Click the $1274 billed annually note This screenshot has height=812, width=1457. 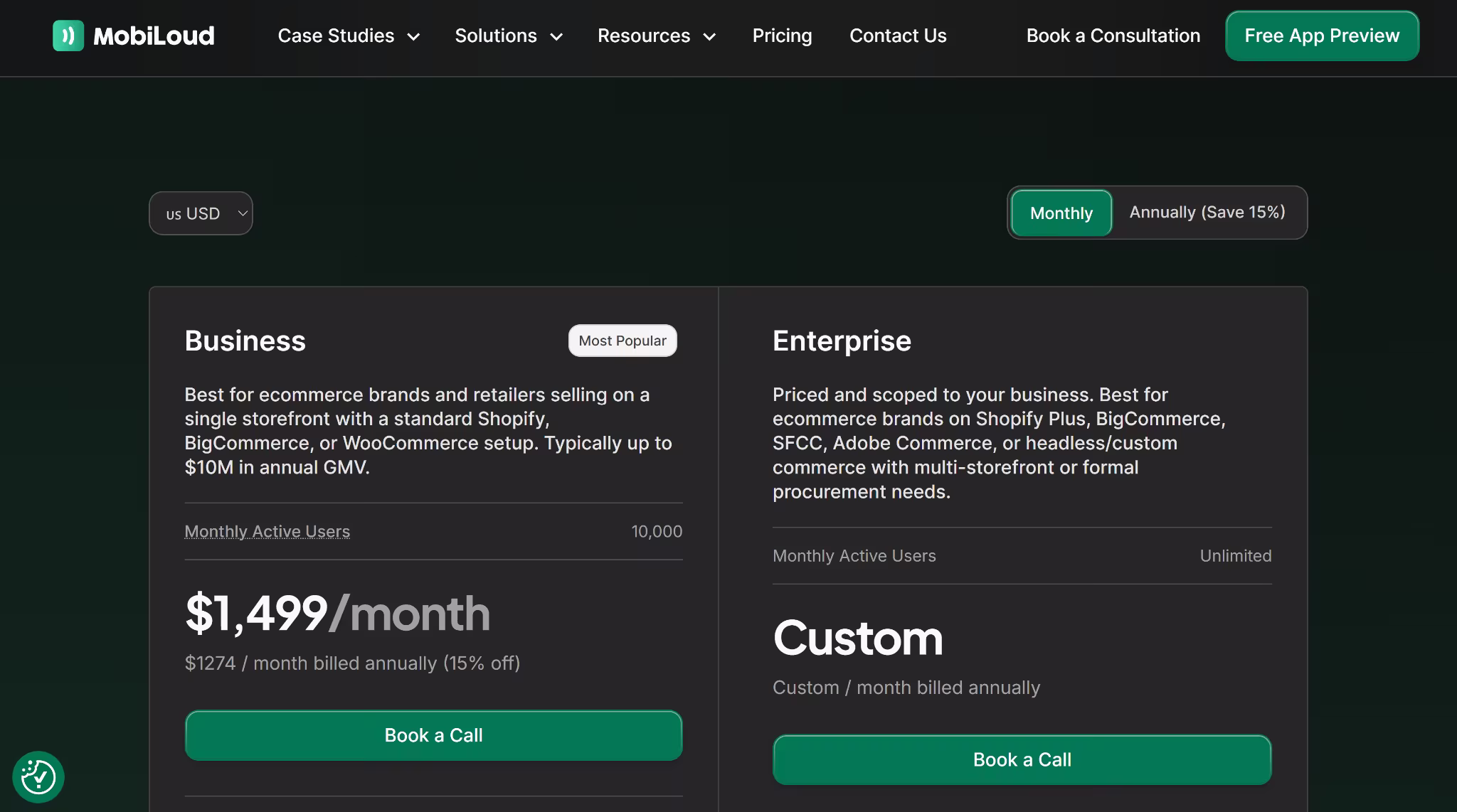(353, 663)
